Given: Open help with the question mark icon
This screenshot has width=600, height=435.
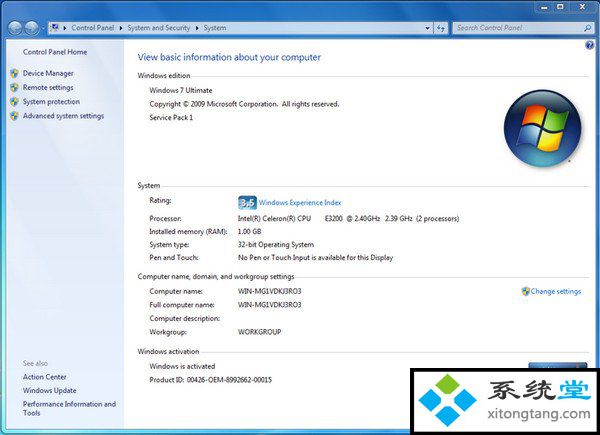Looking at the screenshot, I should [x=590, y=45].
